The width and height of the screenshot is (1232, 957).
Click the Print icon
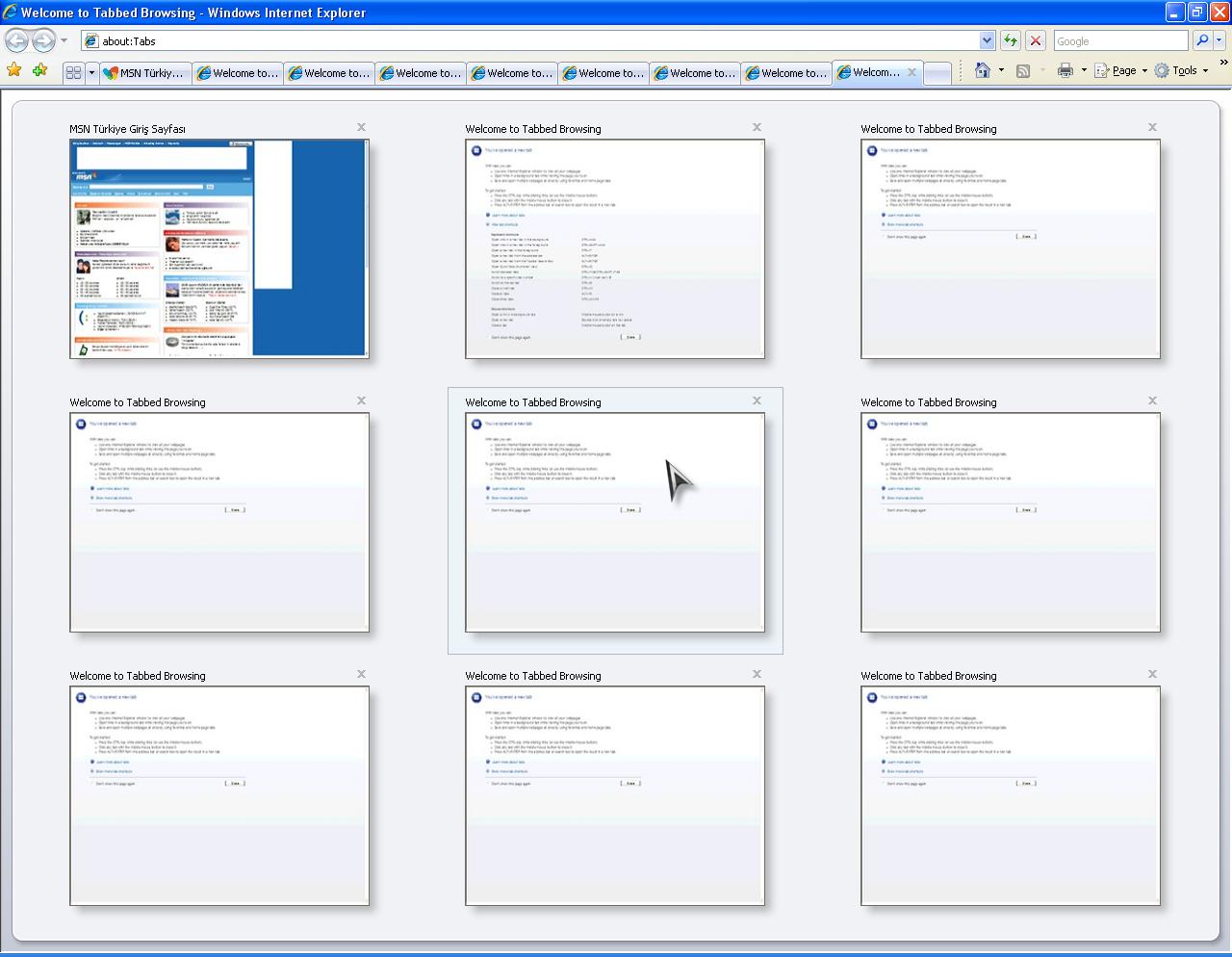[x=1065, y=70]
